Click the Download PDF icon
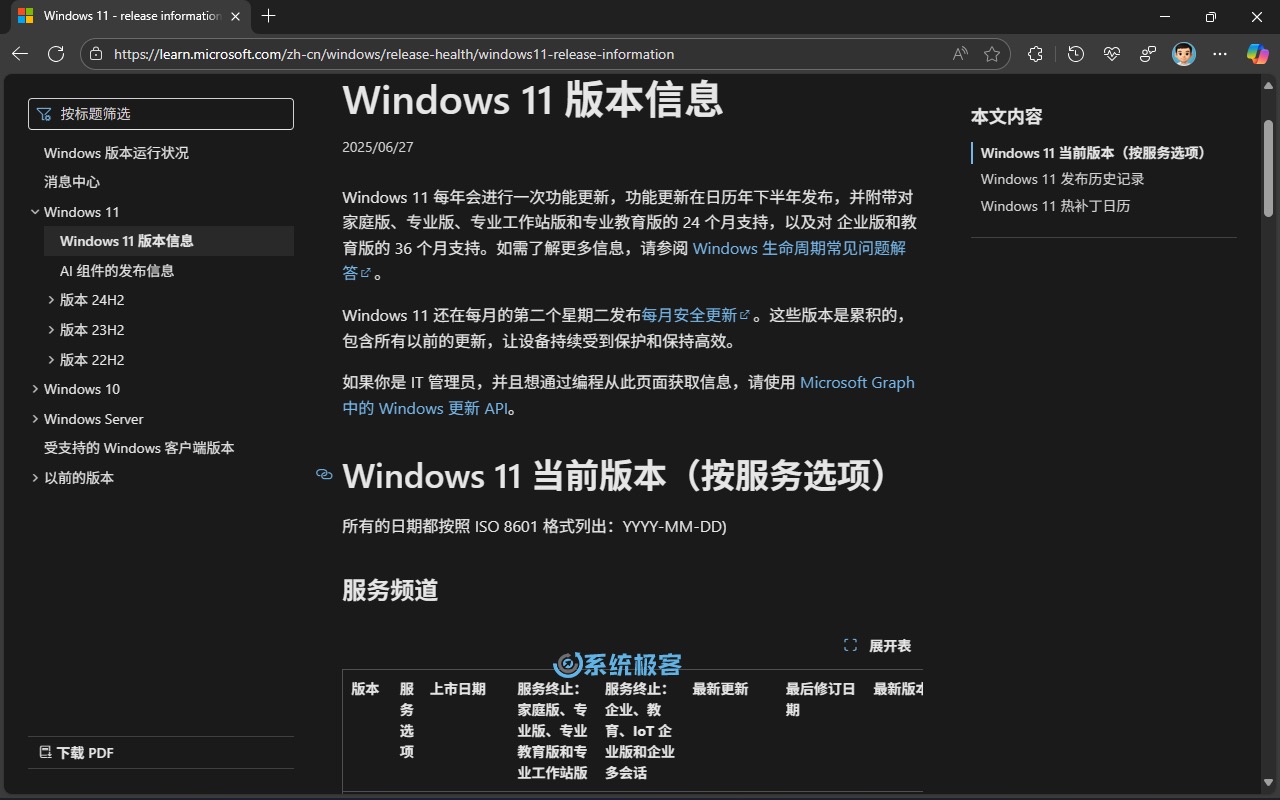The image size is (1280, 800). coord(45,752)
